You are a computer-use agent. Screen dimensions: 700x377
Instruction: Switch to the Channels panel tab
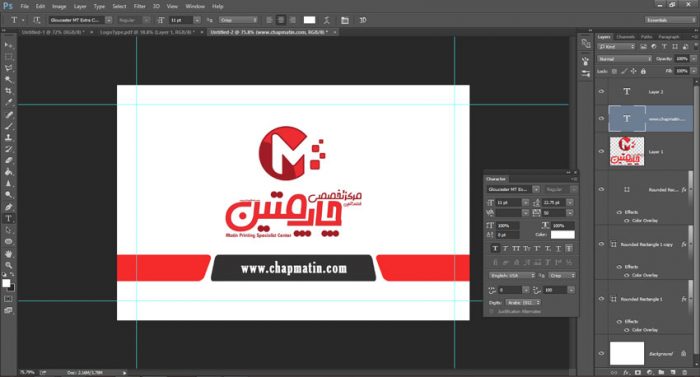(x=625, y=37)
